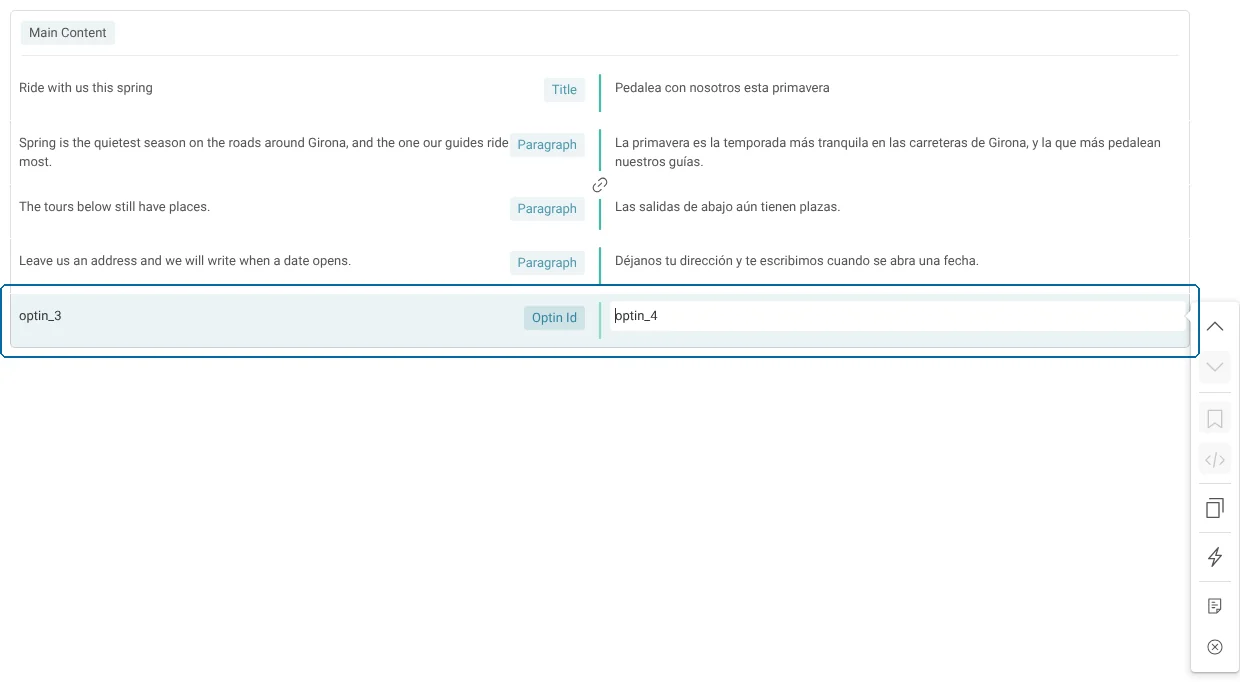Select source text 'optin_3'

[40, 316]
